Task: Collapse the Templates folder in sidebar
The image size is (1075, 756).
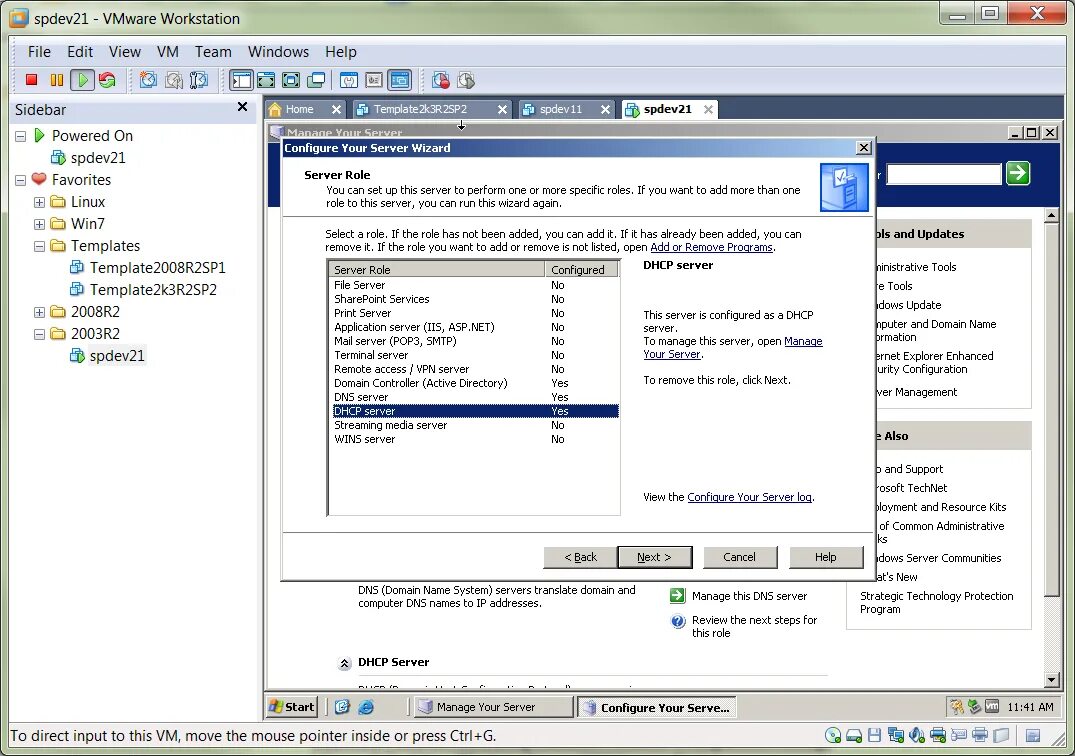Action: pos(40,246)
